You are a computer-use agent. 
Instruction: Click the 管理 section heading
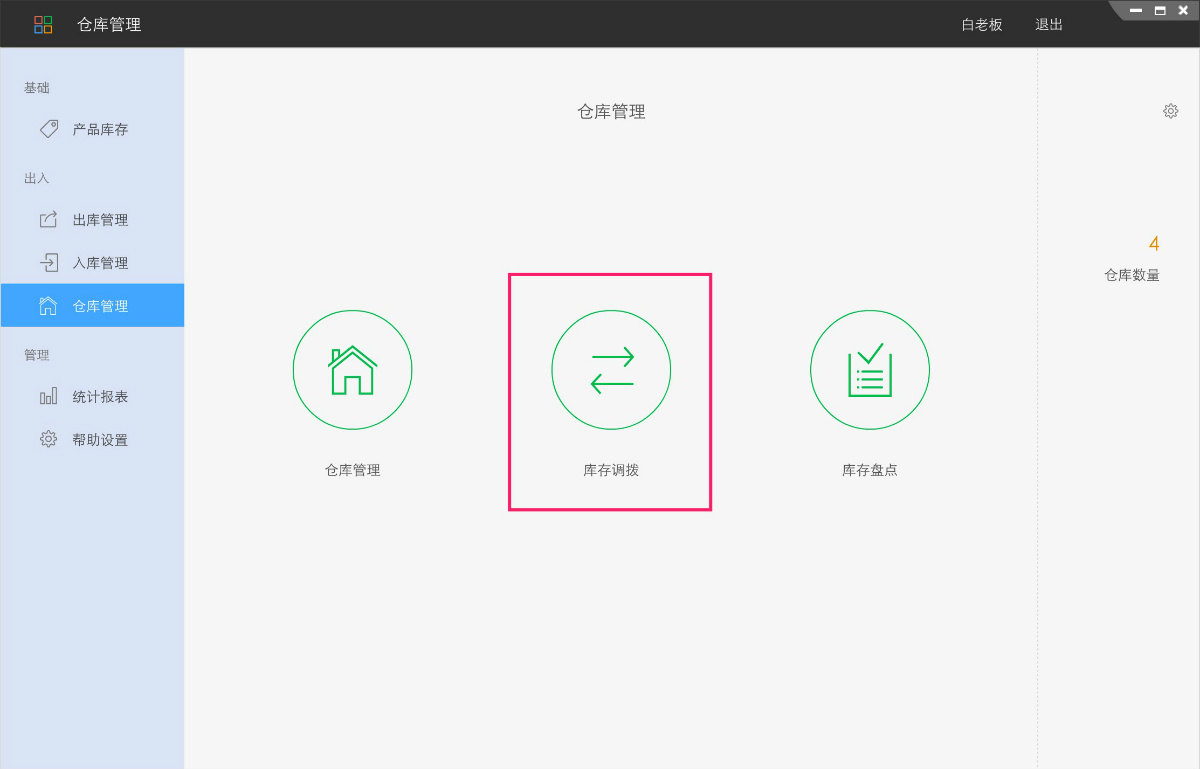pyautogui.click(x=37, y=355)
